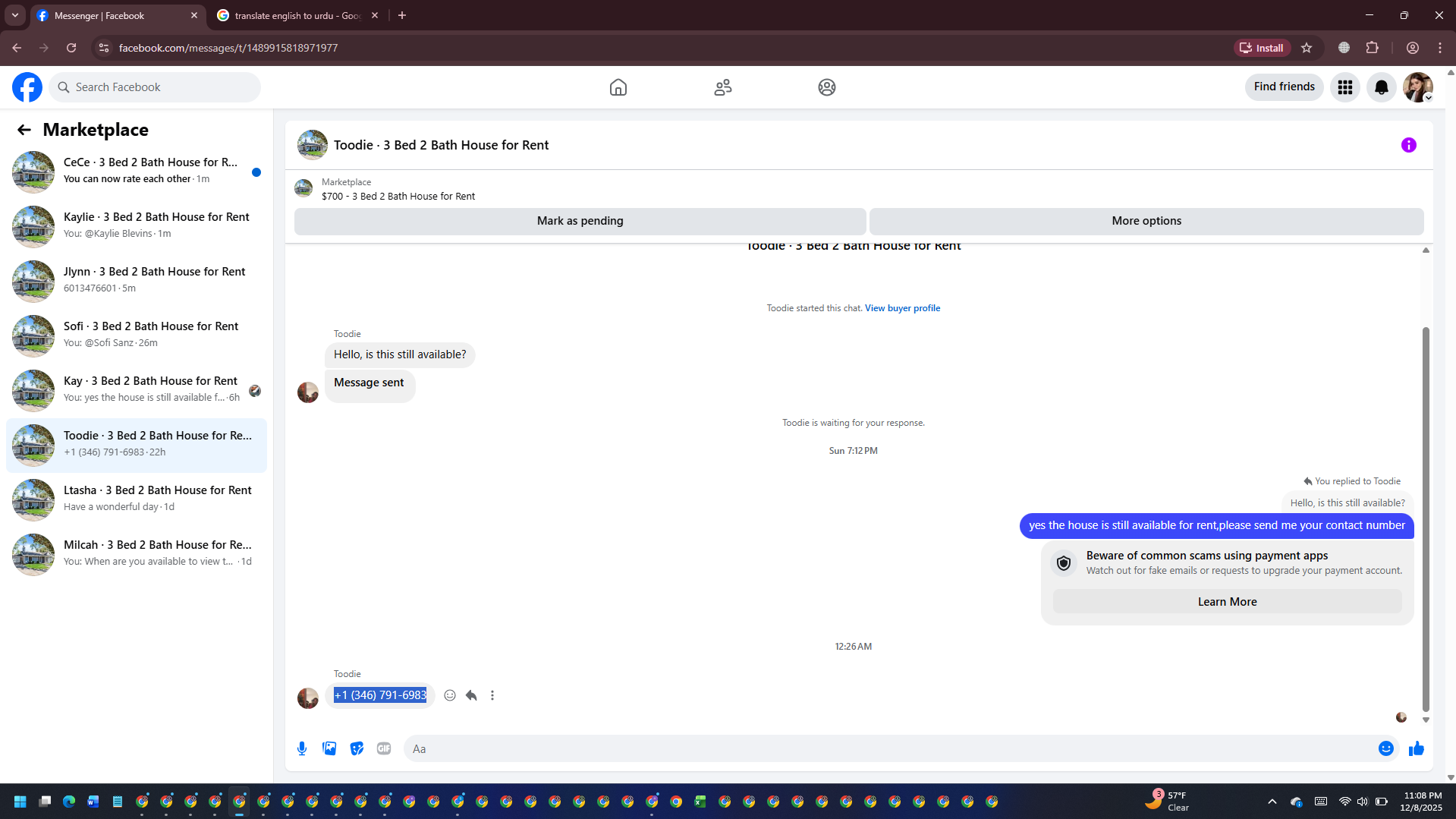The height and width of the screenshot is (819, 1456).
Task: Open the Jlynn rental conversation
Action: [x=137, y=281]
